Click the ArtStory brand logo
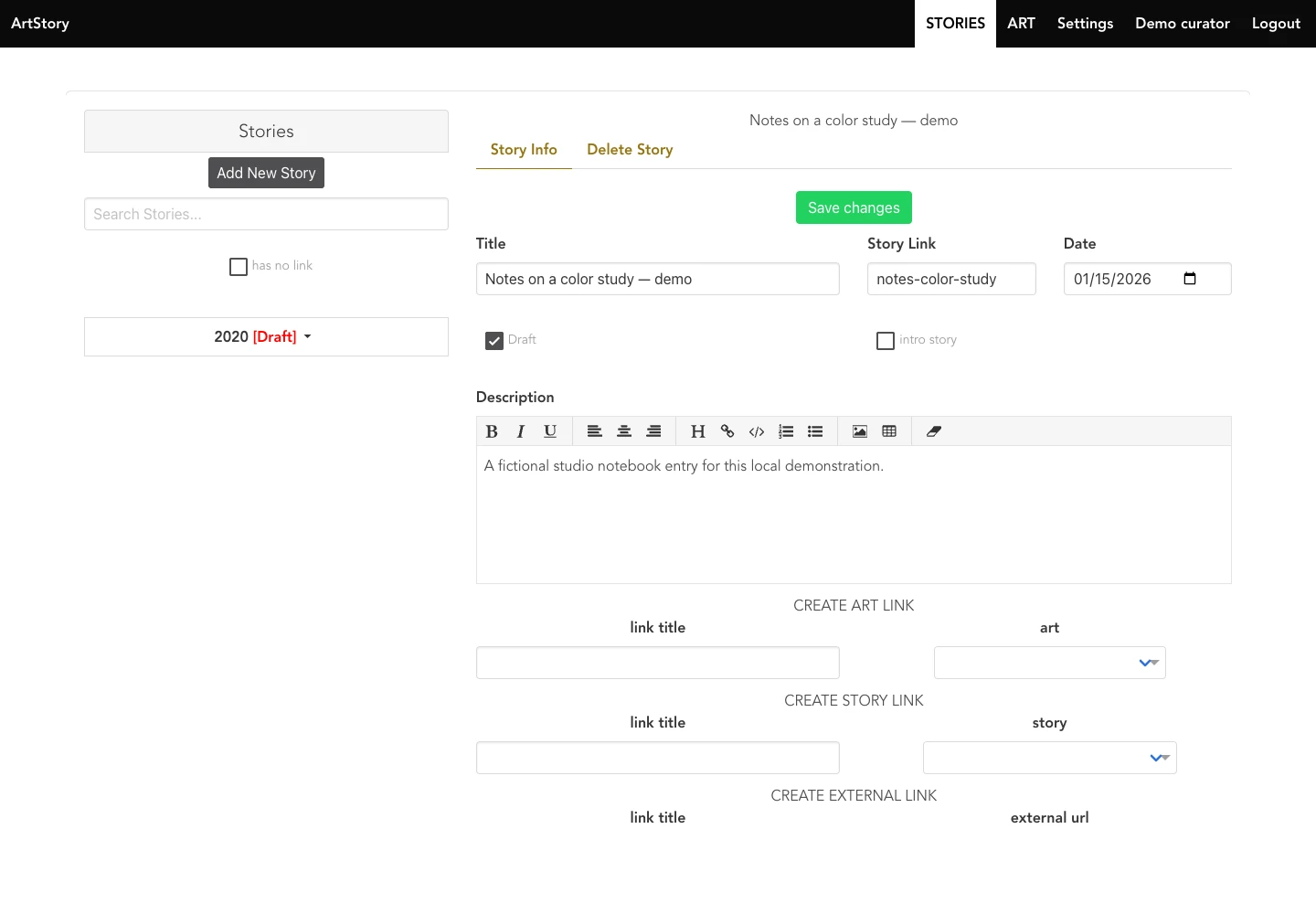This screenshot has height=914, width=1316. point(40,24)
